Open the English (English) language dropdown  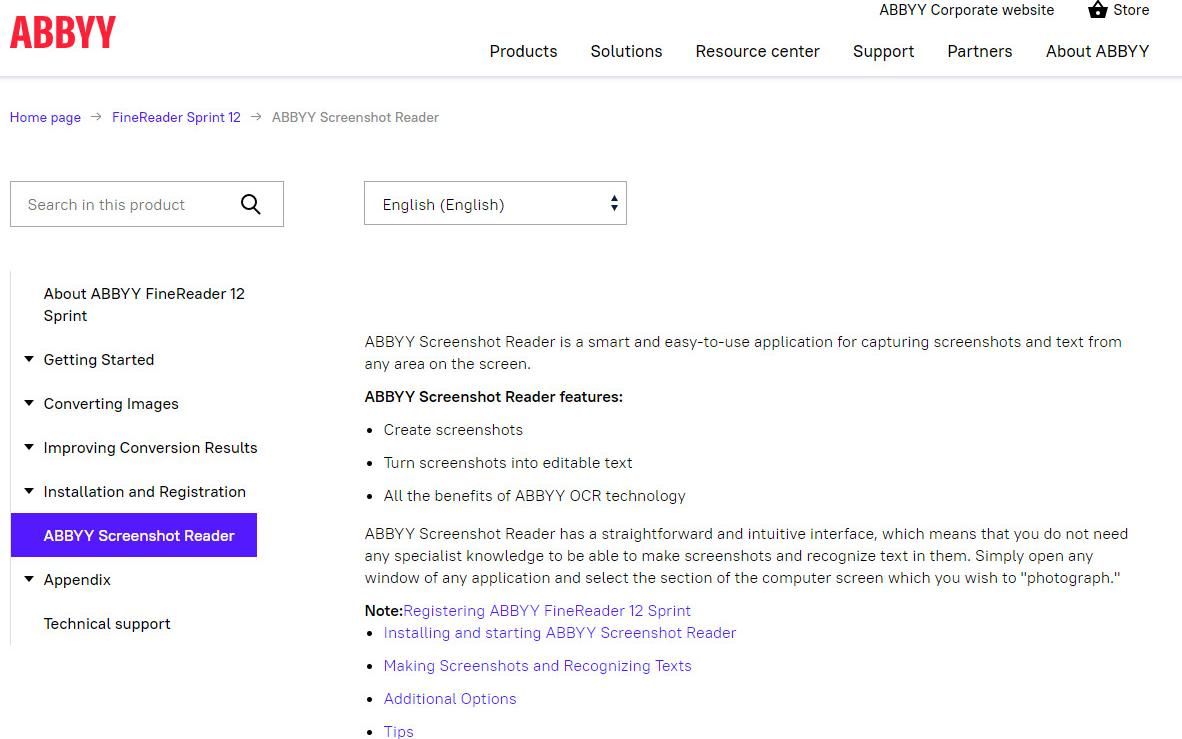tap(495, 204)
